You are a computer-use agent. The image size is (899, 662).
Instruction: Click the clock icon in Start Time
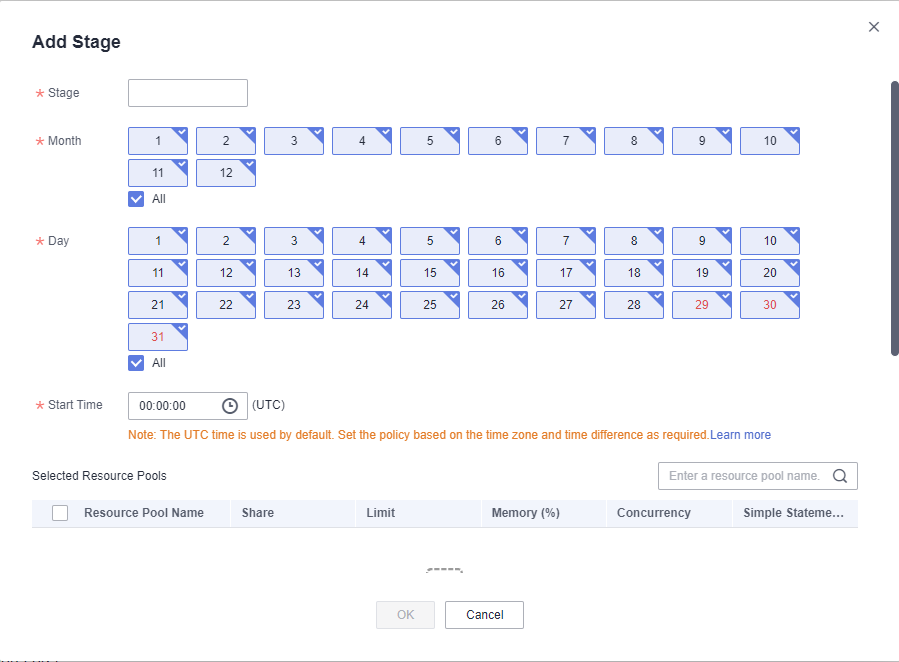[230, 406]
